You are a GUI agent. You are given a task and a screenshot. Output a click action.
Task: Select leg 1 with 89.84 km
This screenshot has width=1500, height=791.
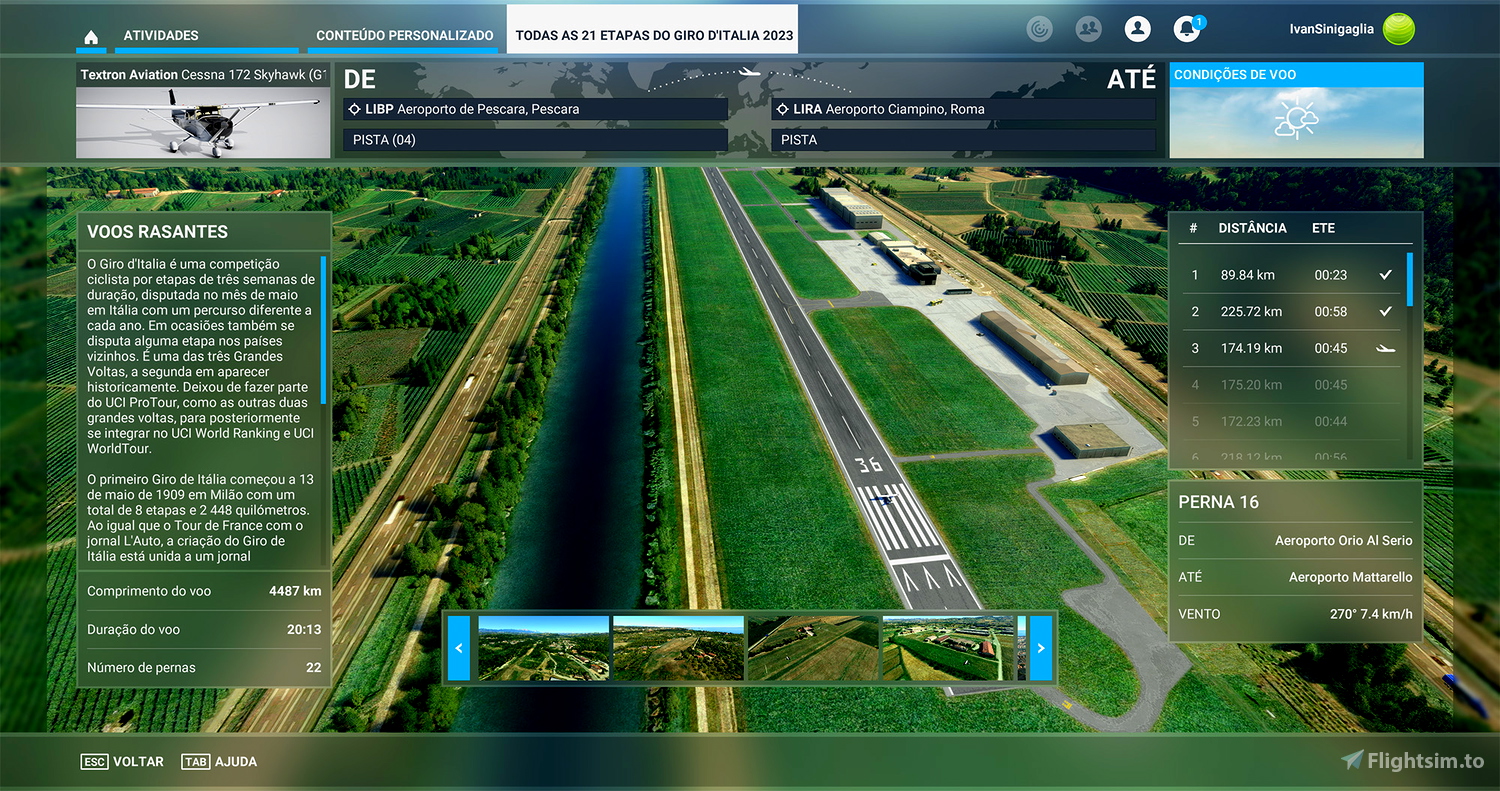tap(1293, 275)
